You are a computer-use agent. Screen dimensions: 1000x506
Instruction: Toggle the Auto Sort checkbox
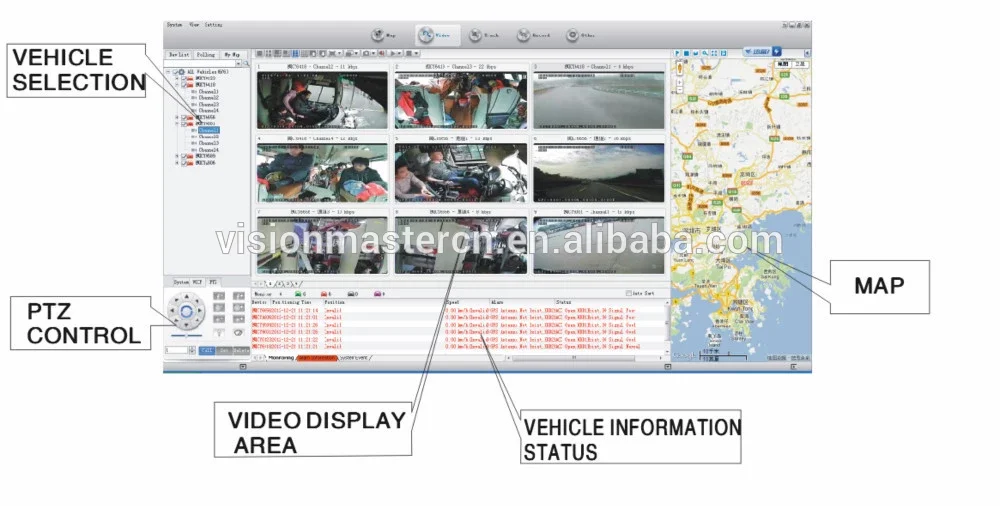(629, 294)
